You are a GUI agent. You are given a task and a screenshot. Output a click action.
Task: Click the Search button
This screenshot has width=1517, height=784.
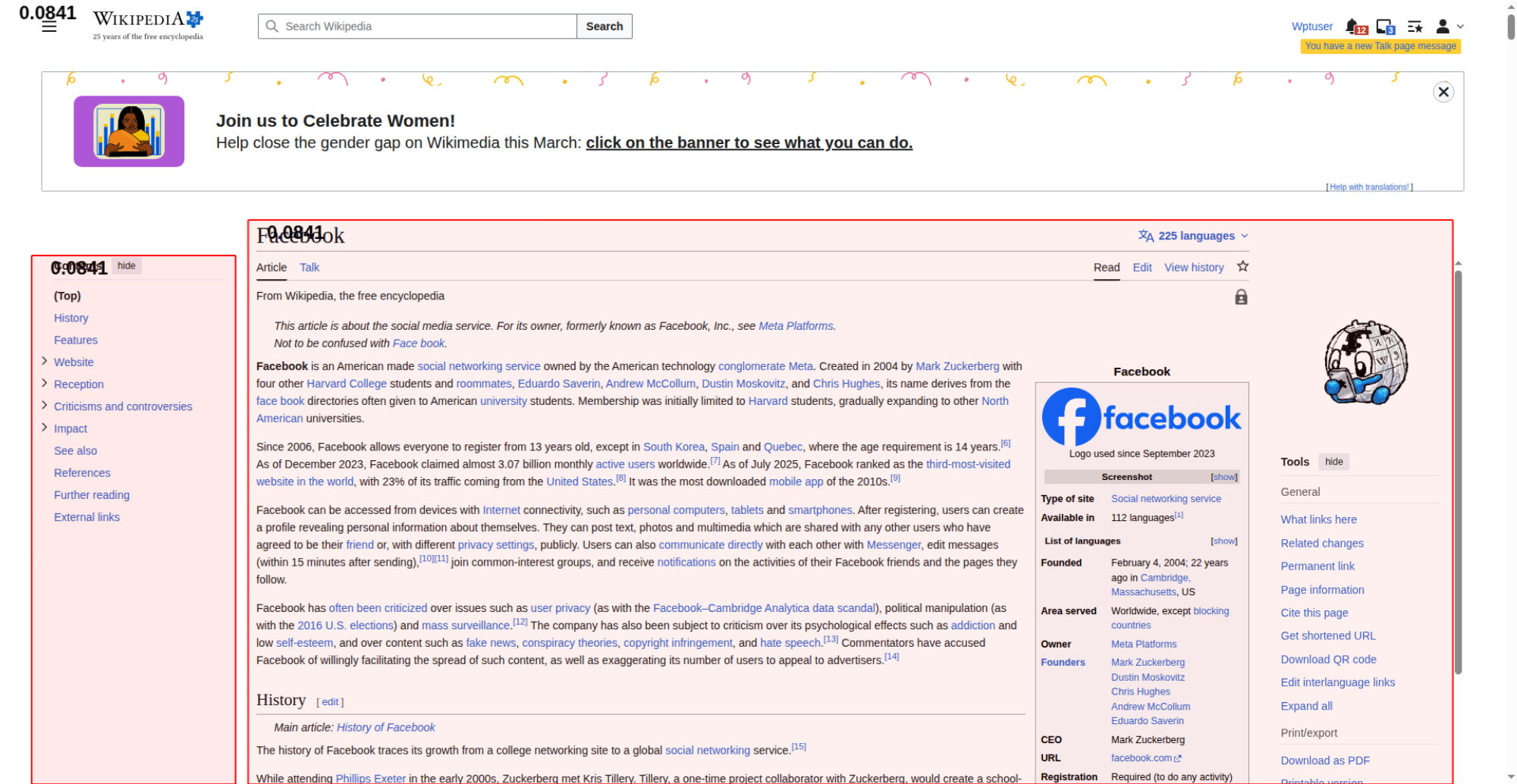coord(604,27)
